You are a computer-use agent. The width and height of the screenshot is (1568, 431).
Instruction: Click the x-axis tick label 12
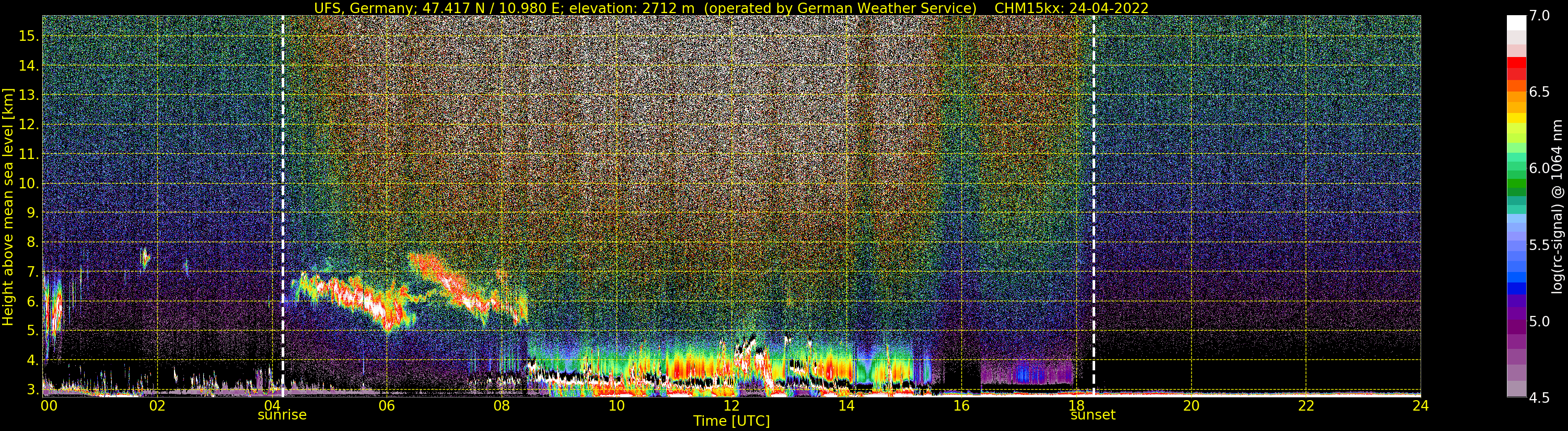[x=731, y=405]
